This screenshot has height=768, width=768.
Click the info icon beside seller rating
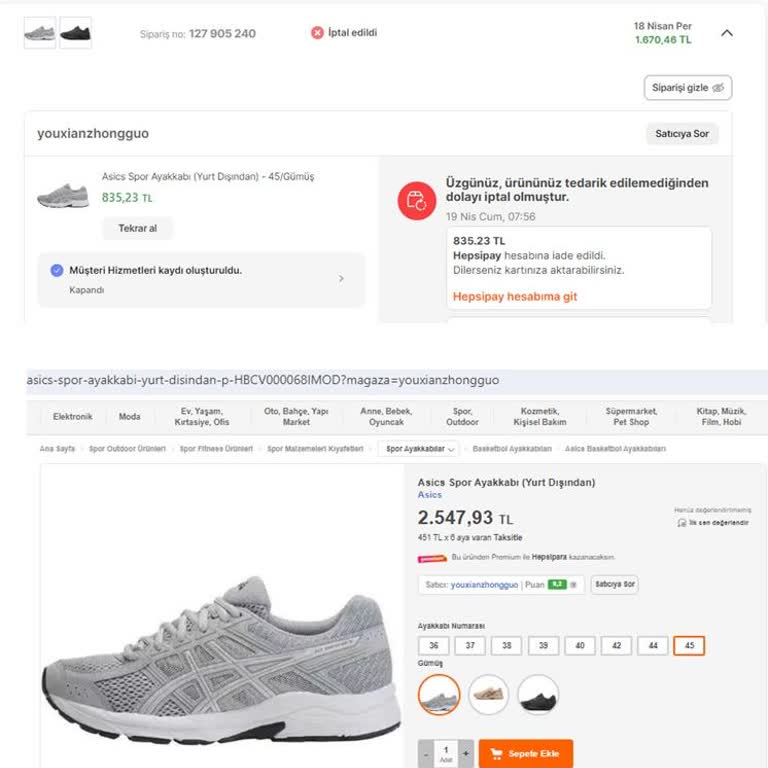point(574,585)
